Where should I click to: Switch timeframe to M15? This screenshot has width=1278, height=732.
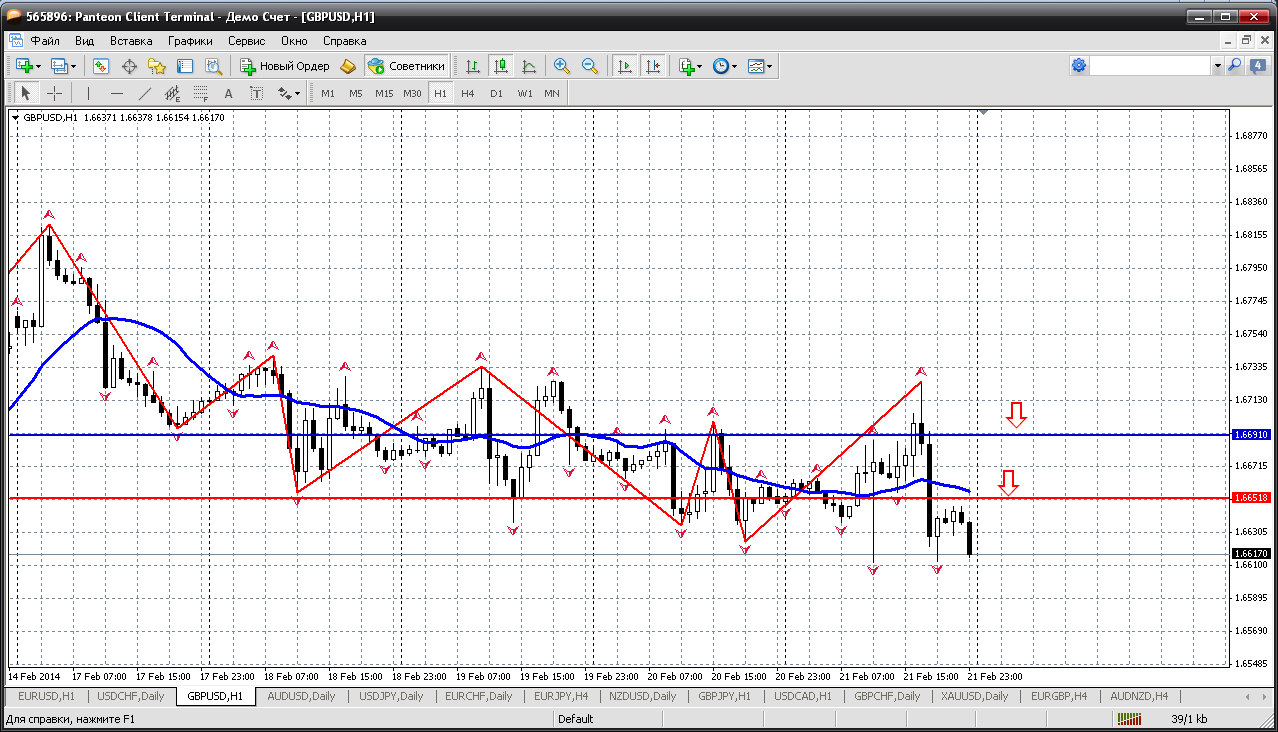[384, 93]
